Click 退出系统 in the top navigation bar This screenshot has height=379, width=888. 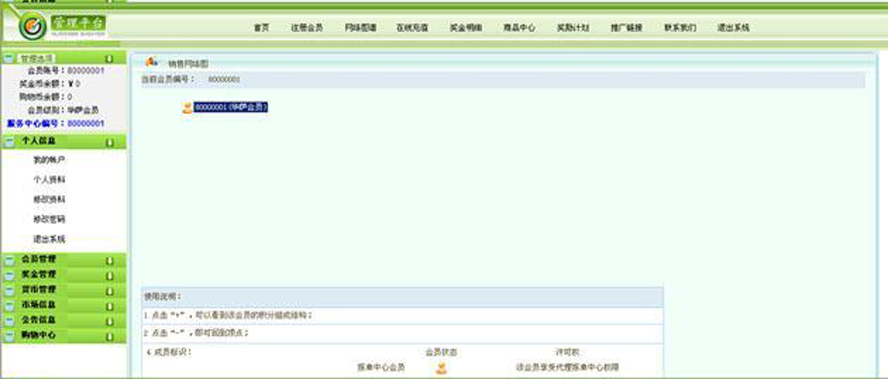pyautogui.click(x=733, y=27)
